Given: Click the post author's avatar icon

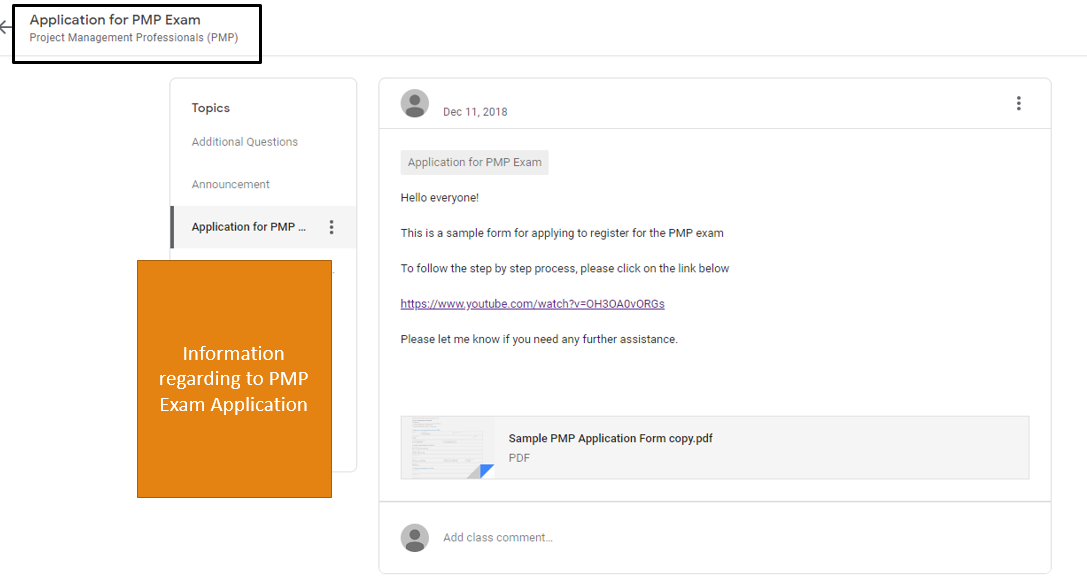Looking at the screenshot, I should (415, 104).
